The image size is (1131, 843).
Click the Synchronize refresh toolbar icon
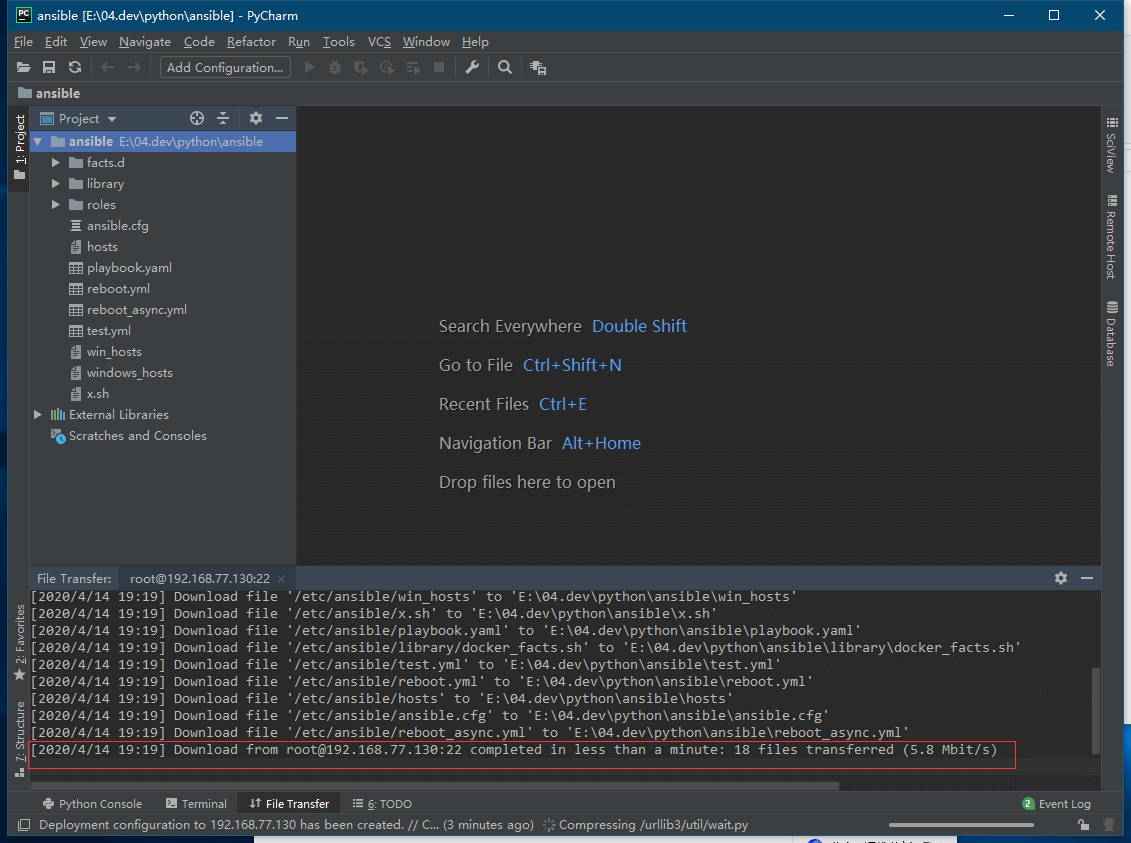pyautogui.click(x=73, y=67)
